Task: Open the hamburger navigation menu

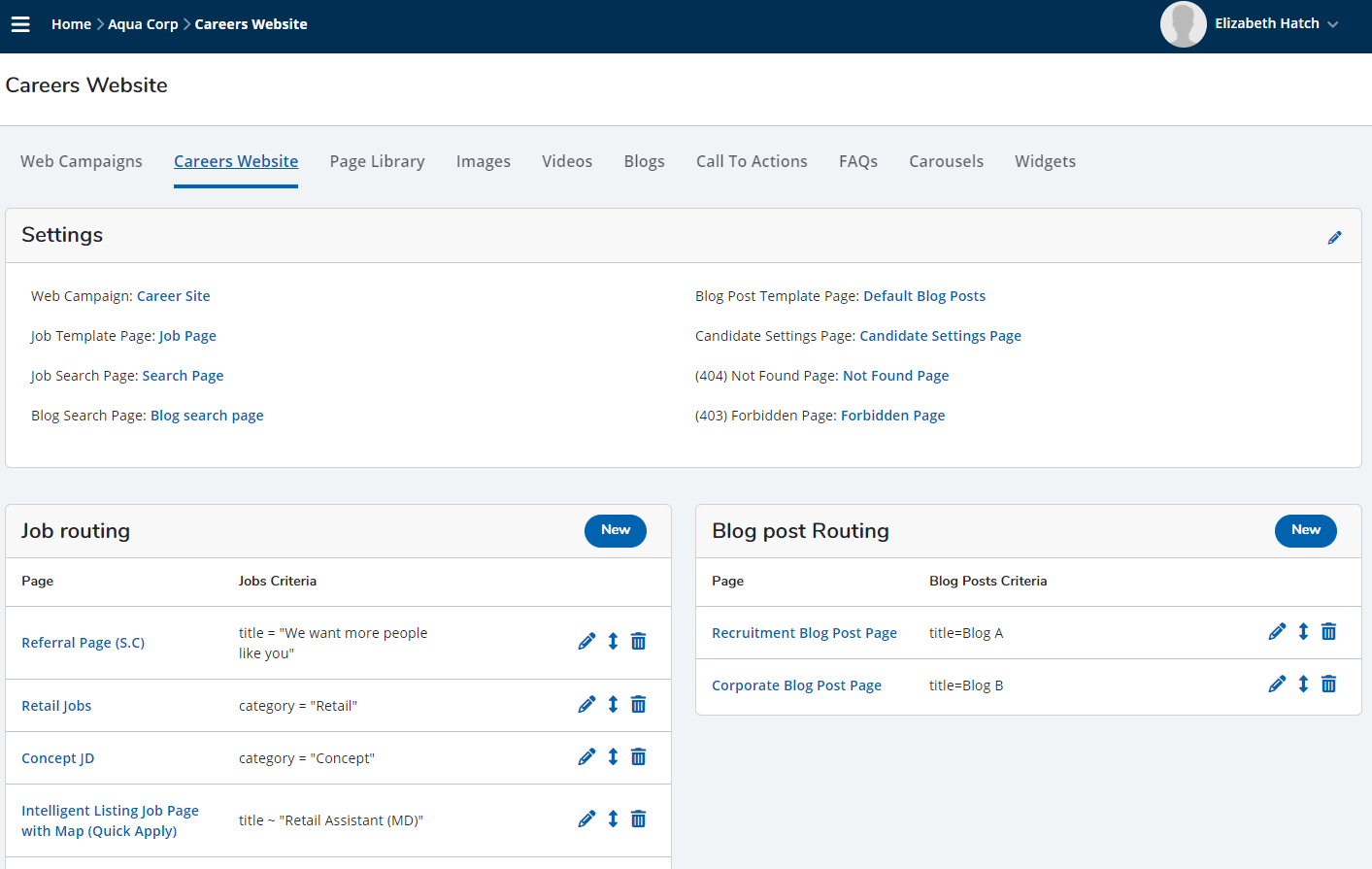Action: coord(20,24)
